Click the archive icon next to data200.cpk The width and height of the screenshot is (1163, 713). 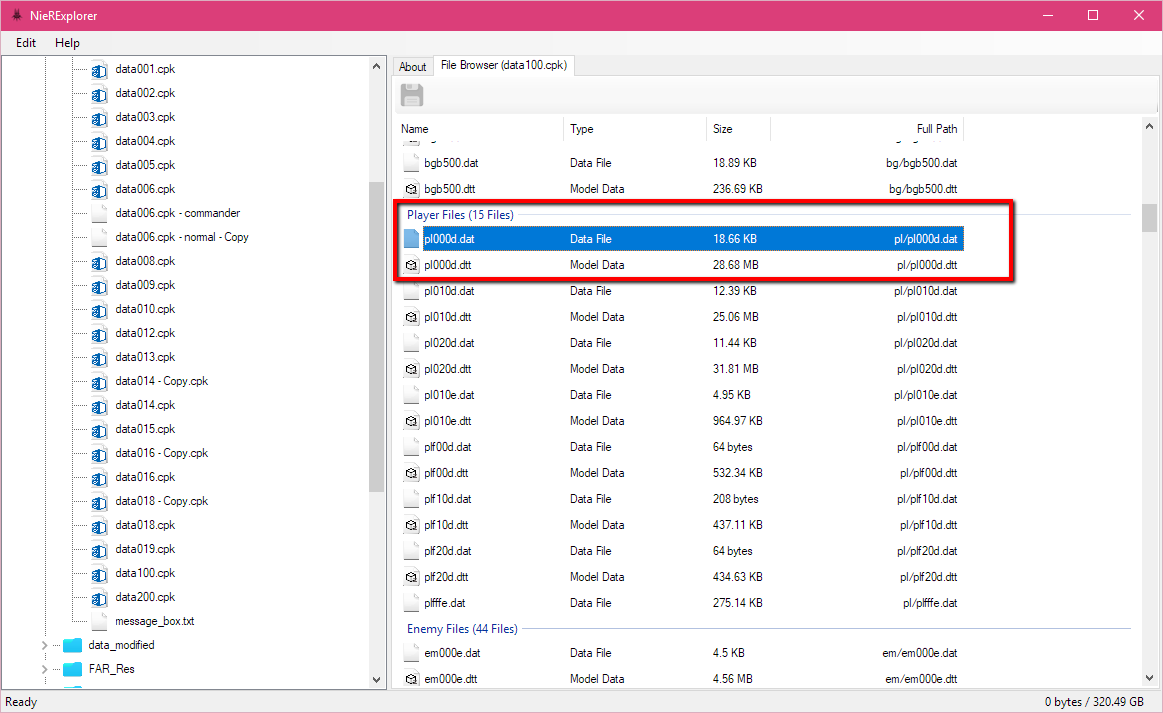point(99,598)
